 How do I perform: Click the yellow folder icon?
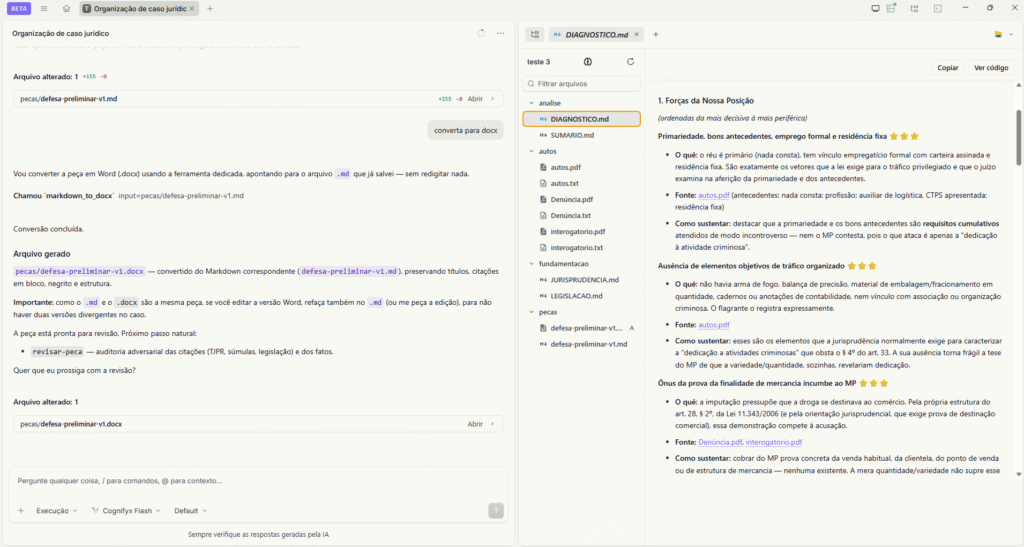(x=998, y=35)
